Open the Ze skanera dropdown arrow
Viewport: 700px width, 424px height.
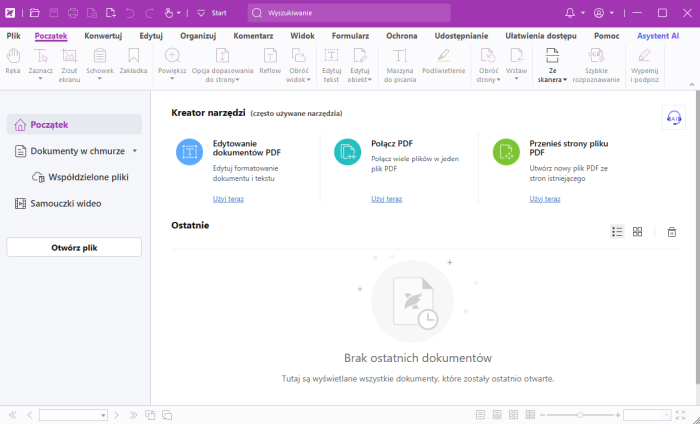click(x=565, y=79)
